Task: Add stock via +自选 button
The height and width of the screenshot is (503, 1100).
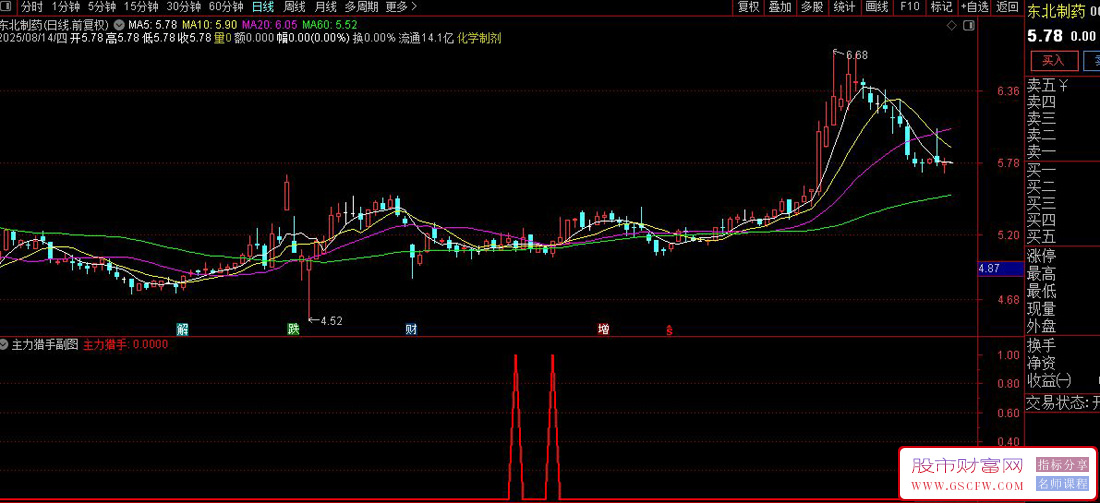Action: 974,7
